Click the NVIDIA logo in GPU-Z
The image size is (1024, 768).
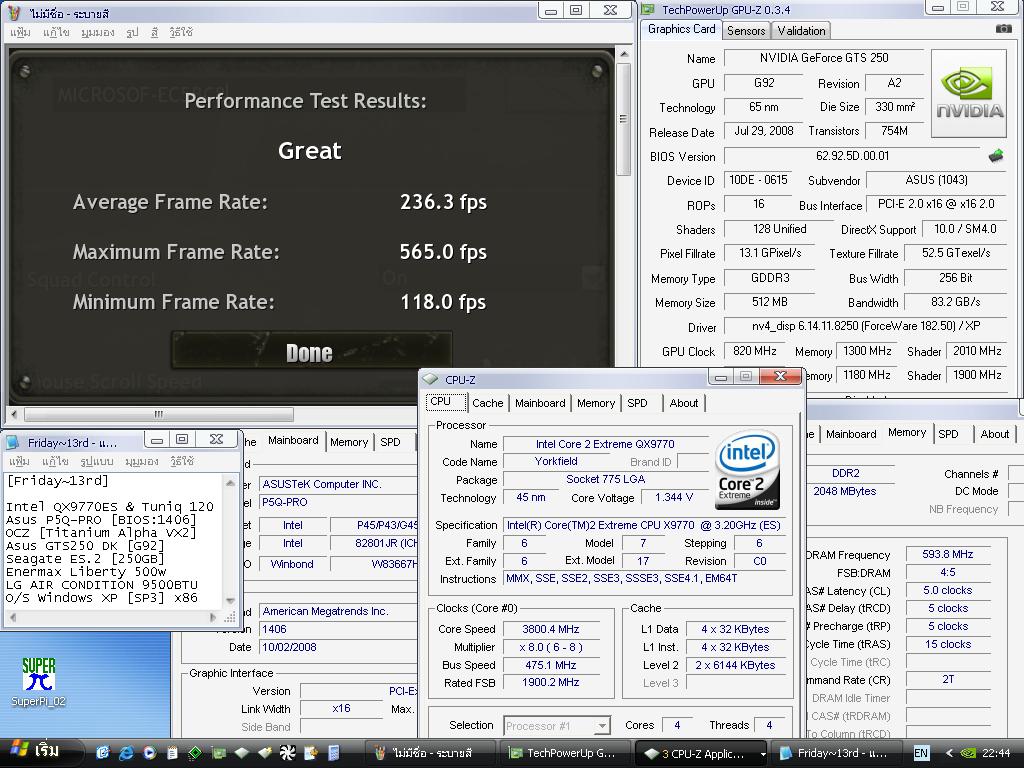pos(970,93)
